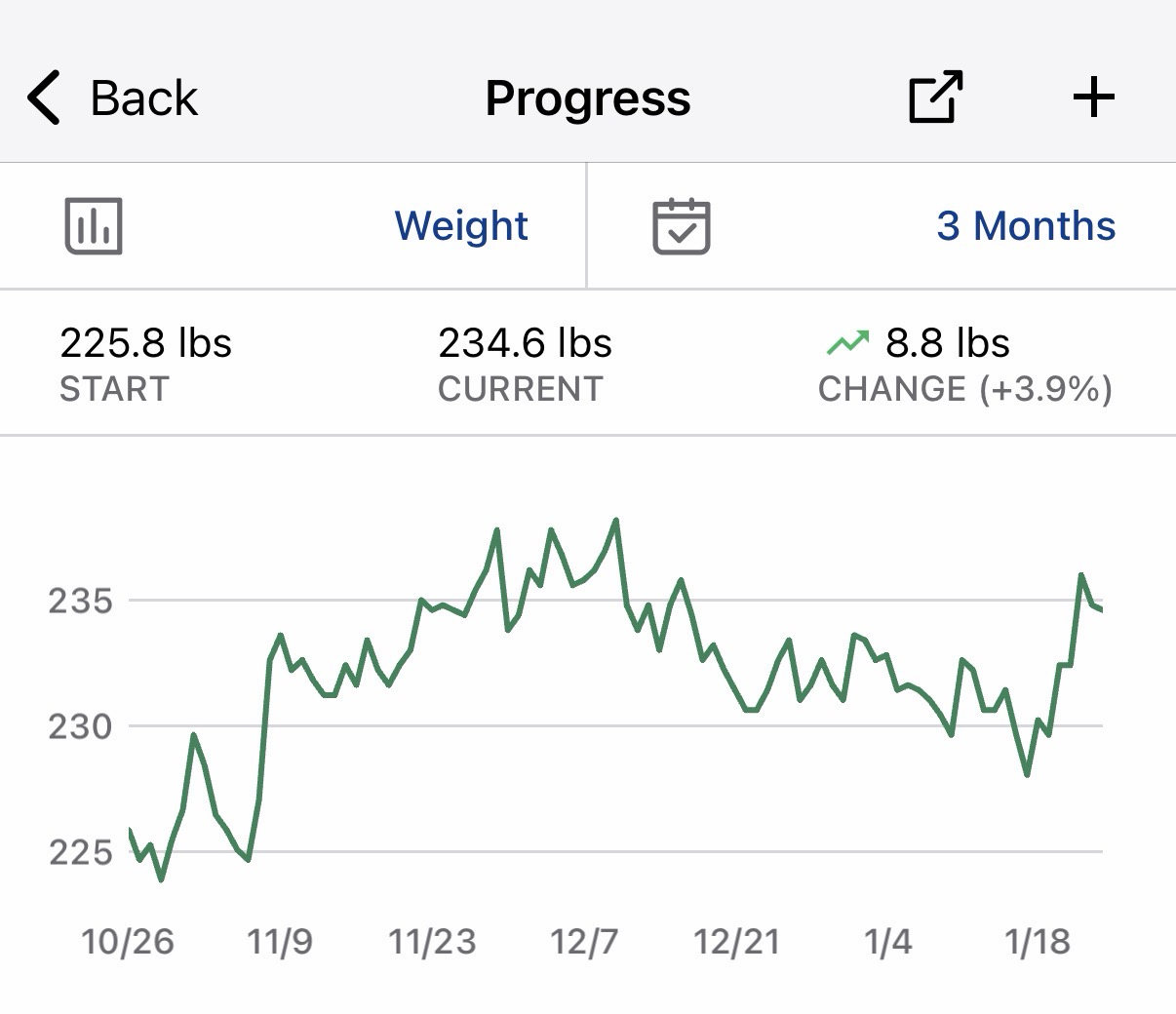
Task: Tap the 225.8 lbs start value
Action: point(146,343)
